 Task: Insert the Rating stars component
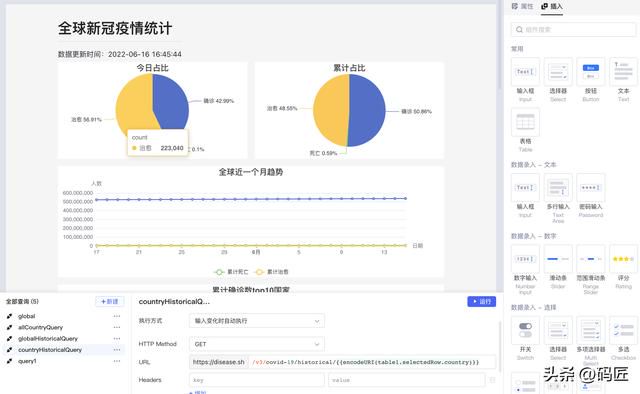623,259
